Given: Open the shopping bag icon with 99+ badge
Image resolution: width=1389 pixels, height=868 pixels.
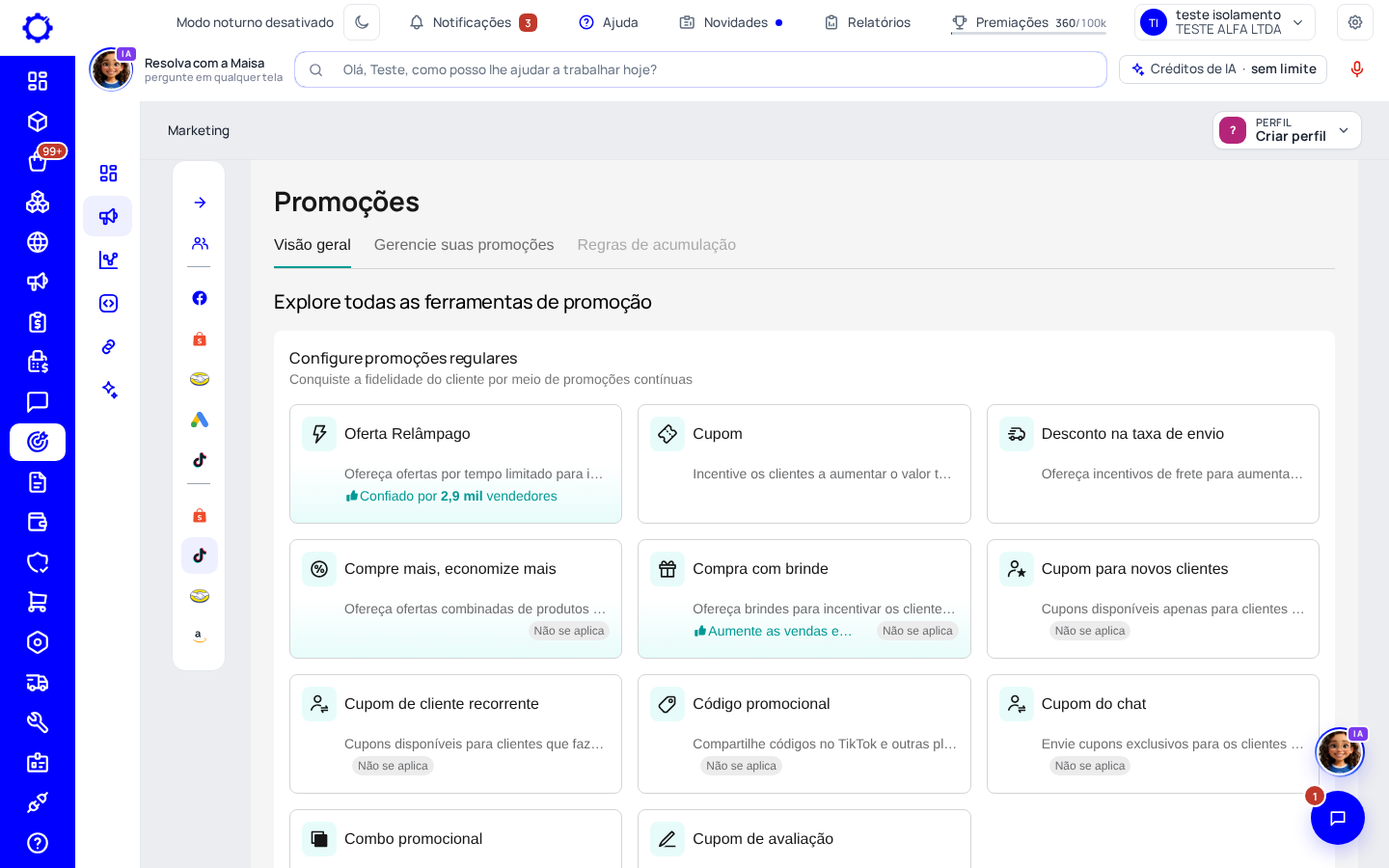Looking at the screenshot, I should click(x=38, y=161).
